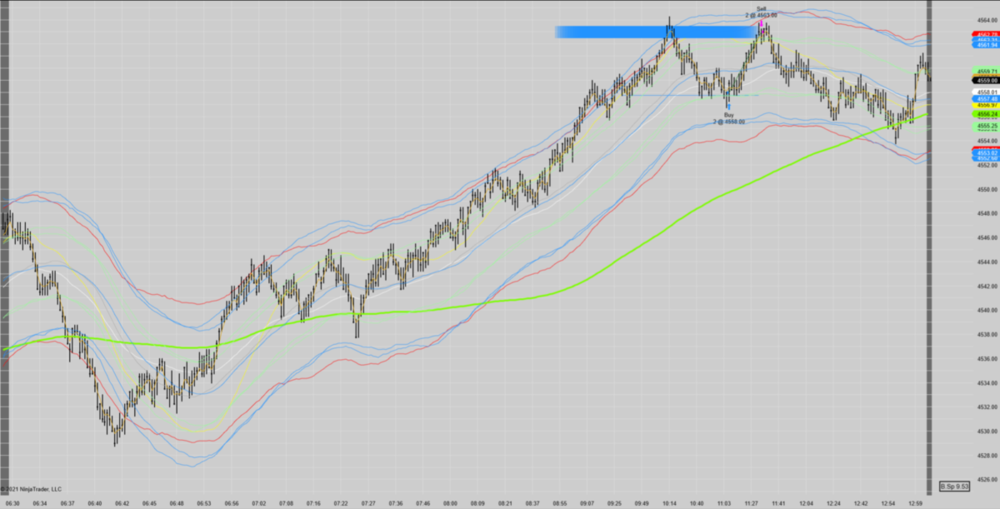
Task: Click the 4526.00 label on price axis
Action: tap(987, 479)
